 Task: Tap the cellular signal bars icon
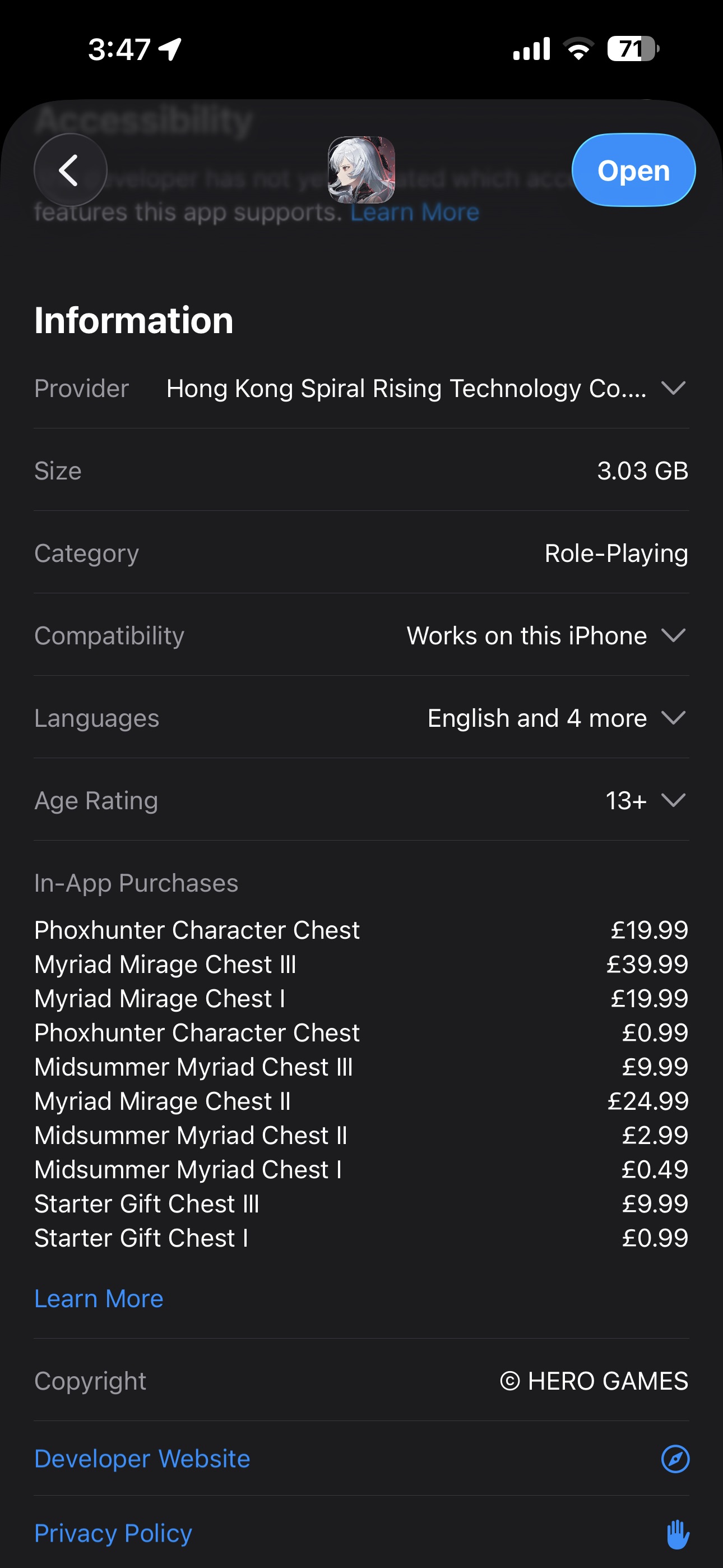pos(531,49)
